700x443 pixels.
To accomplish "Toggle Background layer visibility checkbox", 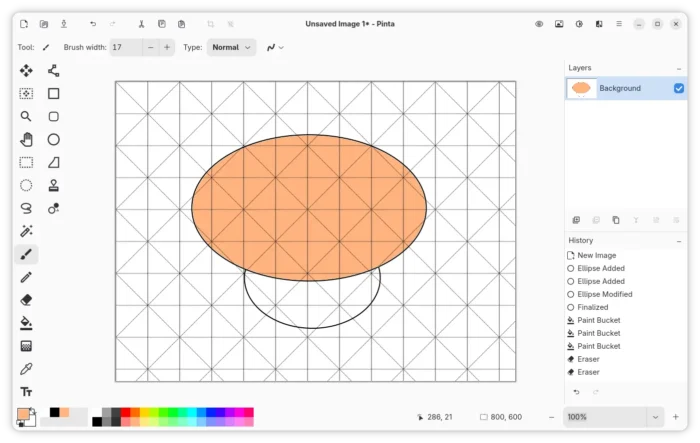I will 679,88.
